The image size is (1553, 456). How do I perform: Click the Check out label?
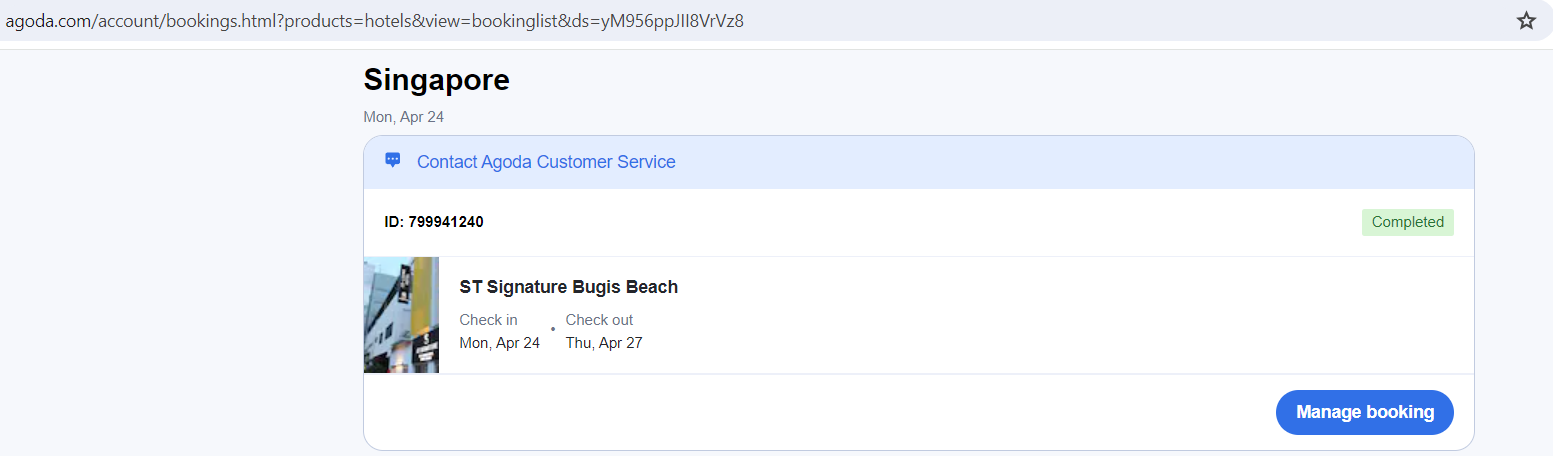pyautogui.click(x=599, y=320)
